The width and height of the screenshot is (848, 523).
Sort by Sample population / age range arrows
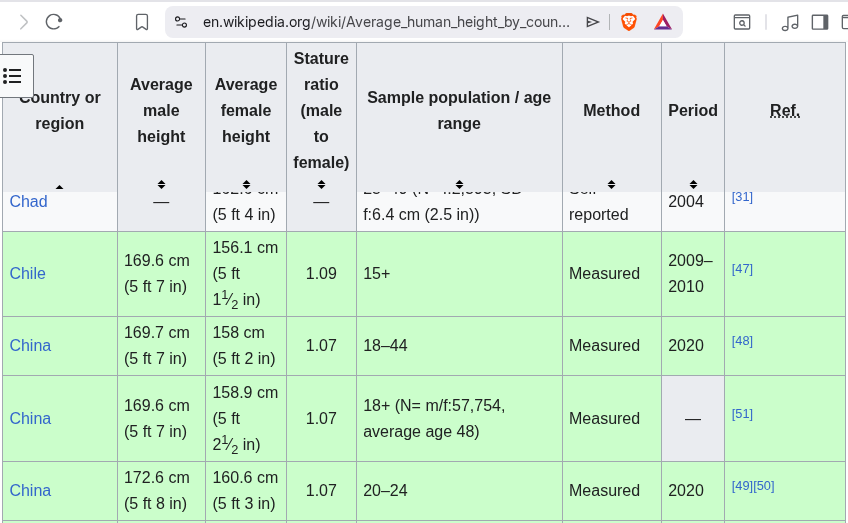click(x=459, y=184)
